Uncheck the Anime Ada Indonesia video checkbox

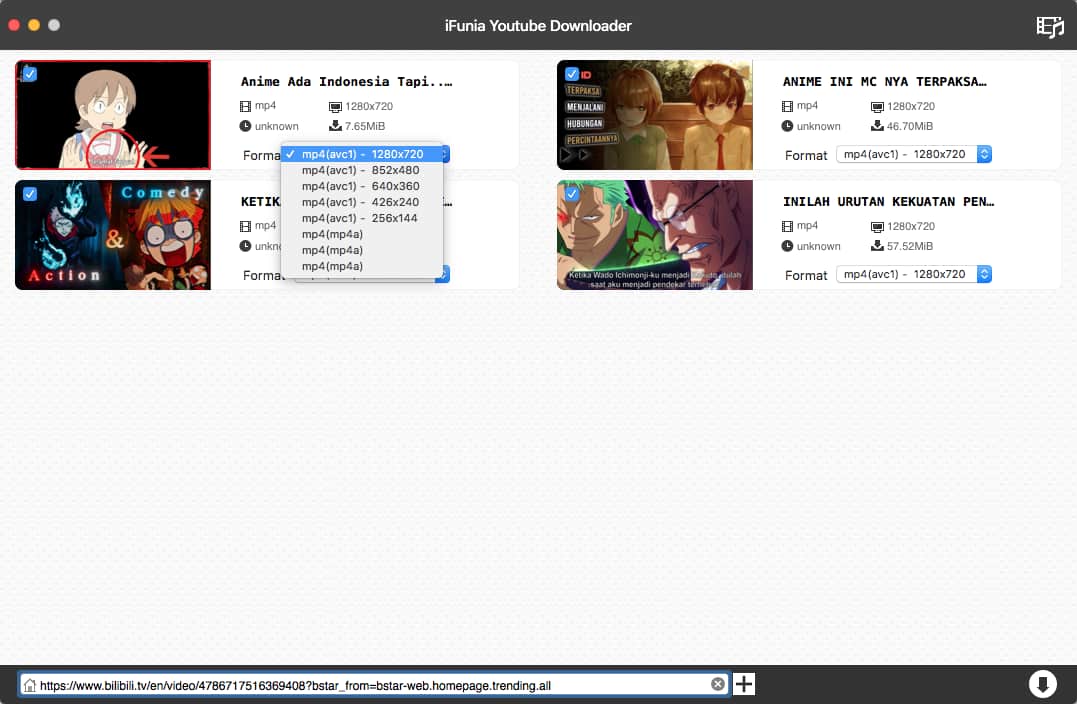(x=29, y=74)
